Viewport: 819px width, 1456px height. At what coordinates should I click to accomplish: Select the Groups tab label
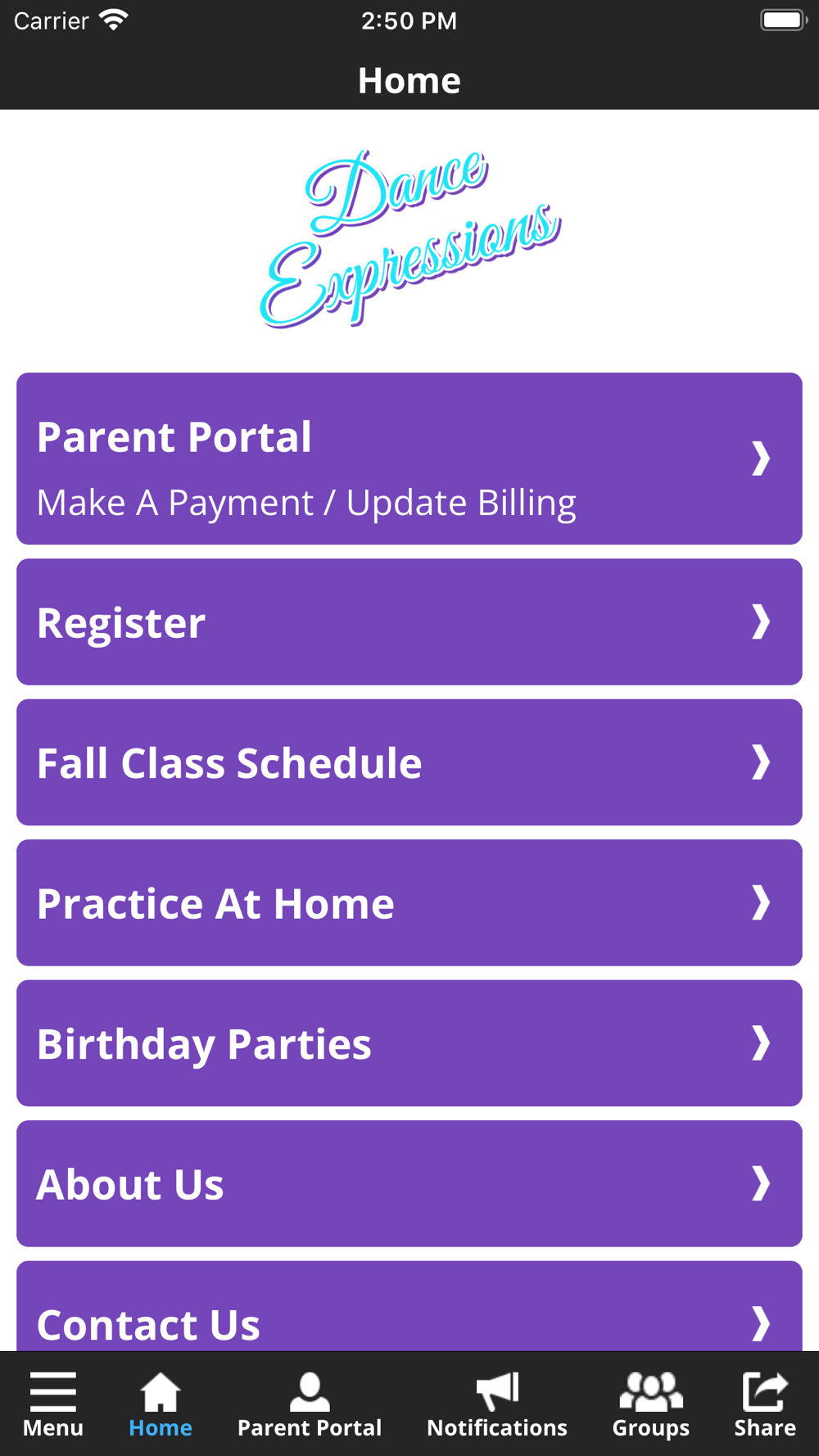[651, 1429]
